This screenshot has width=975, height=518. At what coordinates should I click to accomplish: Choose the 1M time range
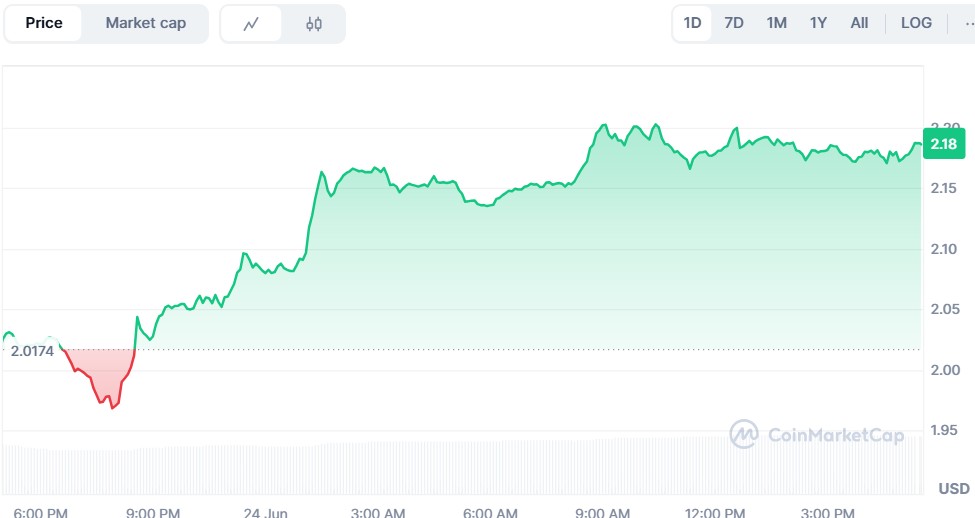(x=776, y=23)
